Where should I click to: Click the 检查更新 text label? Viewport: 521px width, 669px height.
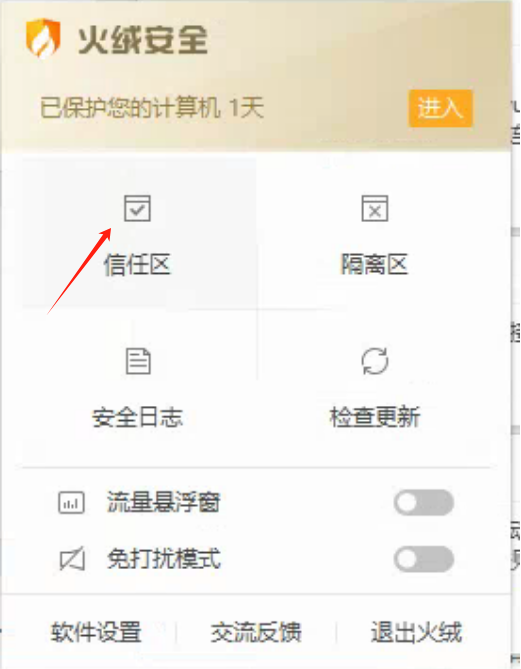pyautogui.click(x=375, y=417)
